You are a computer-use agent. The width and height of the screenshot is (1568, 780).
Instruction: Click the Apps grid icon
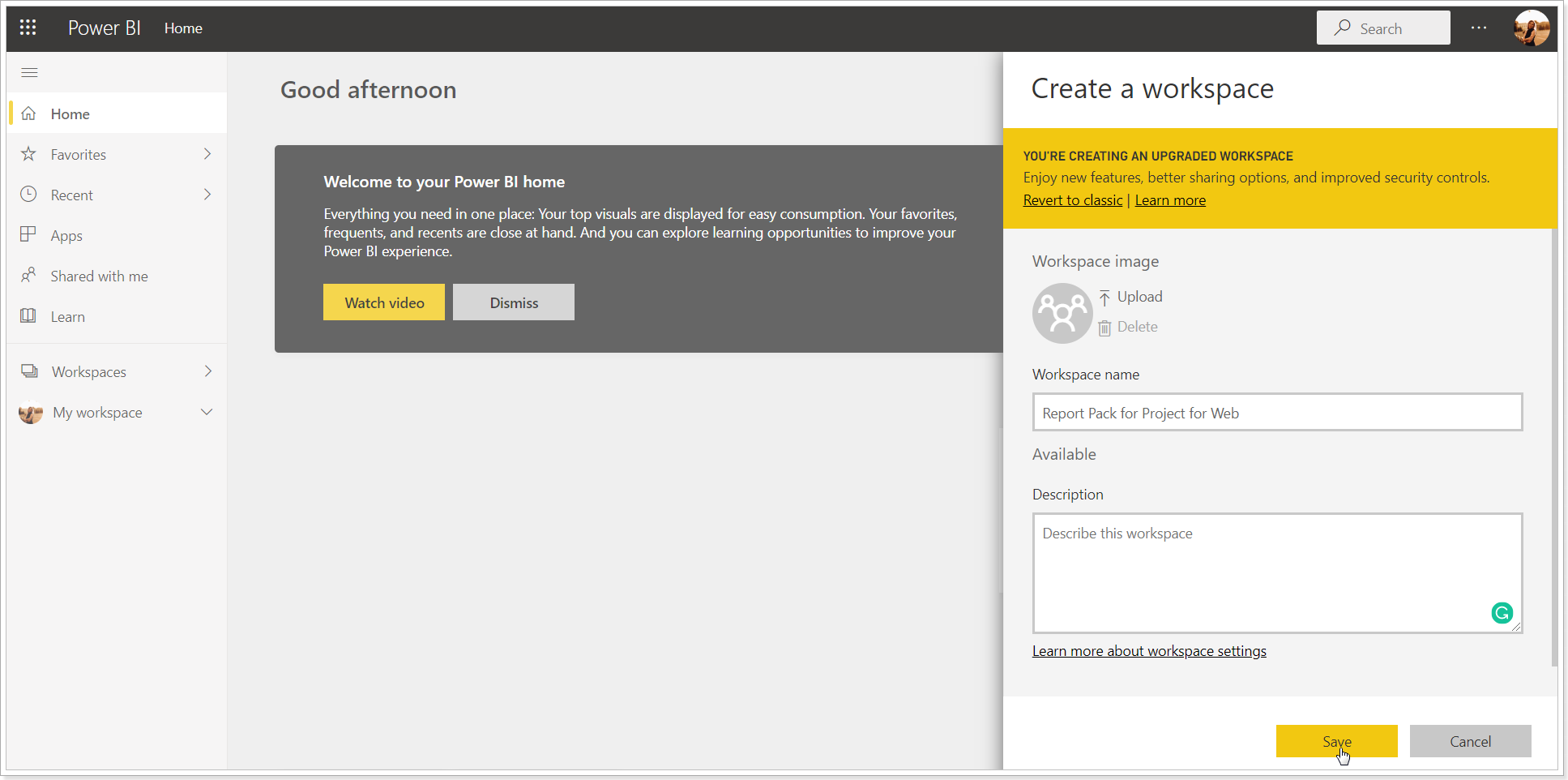28,235
